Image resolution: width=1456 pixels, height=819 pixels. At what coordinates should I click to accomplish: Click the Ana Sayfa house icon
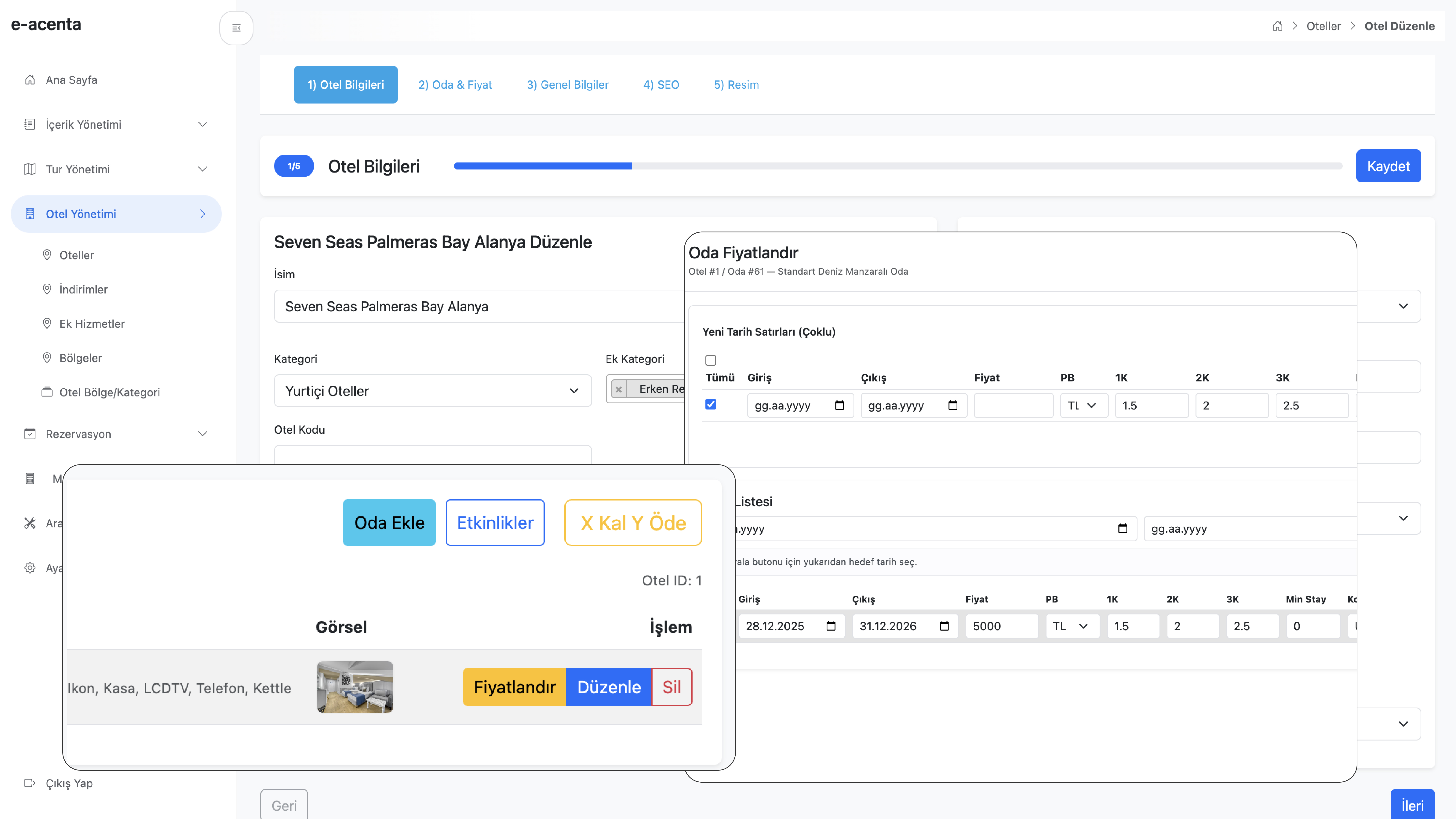pos(30,80)
